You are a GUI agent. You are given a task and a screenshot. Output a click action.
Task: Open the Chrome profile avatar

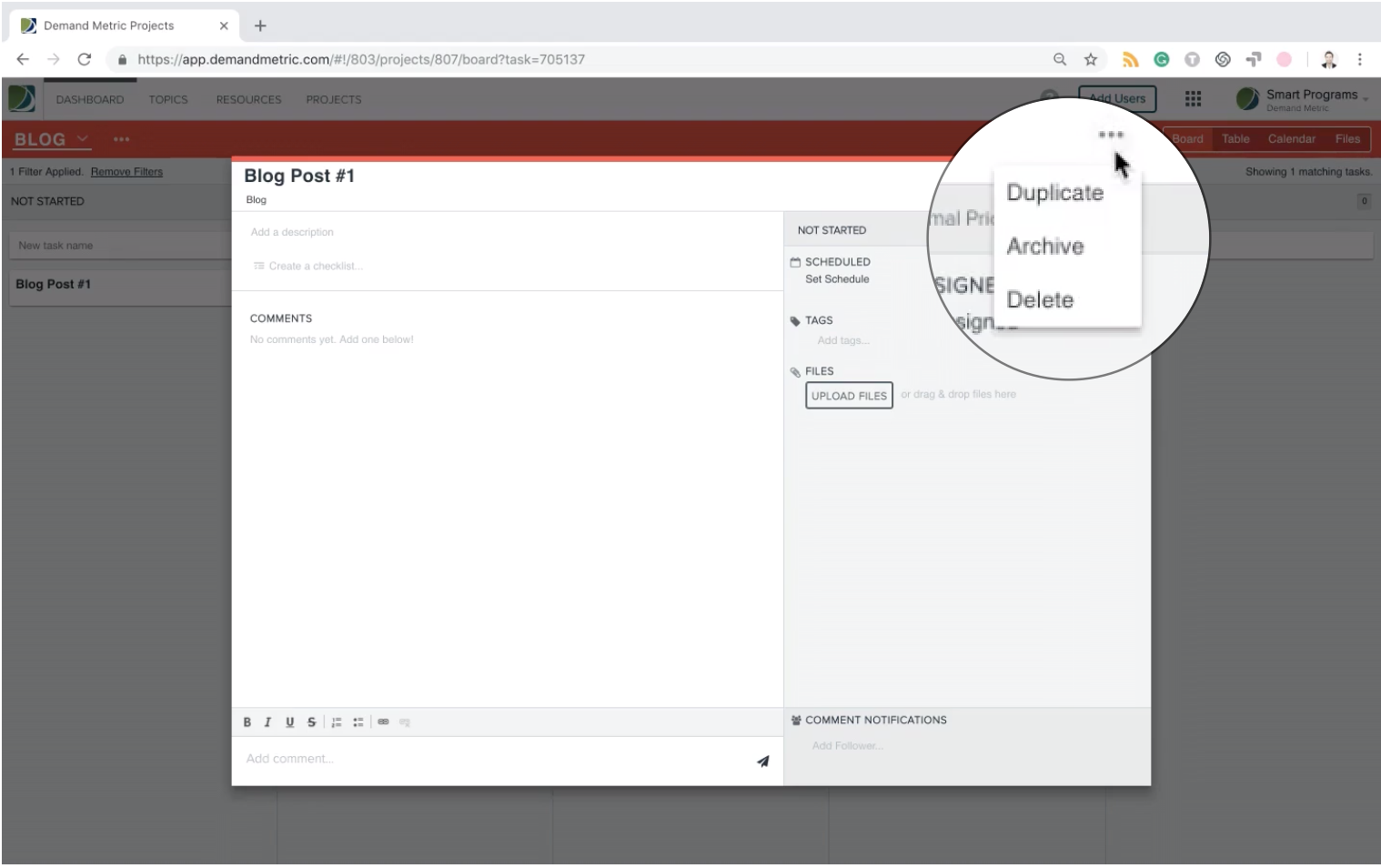coord(1329,59)
